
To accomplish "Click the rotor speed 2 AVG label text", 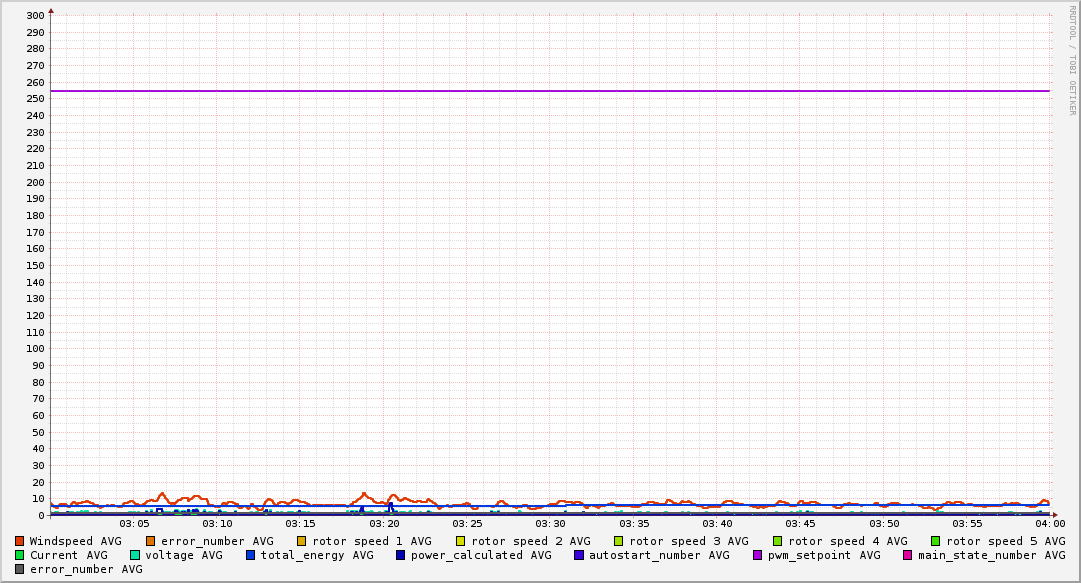I will coord(530,541).
